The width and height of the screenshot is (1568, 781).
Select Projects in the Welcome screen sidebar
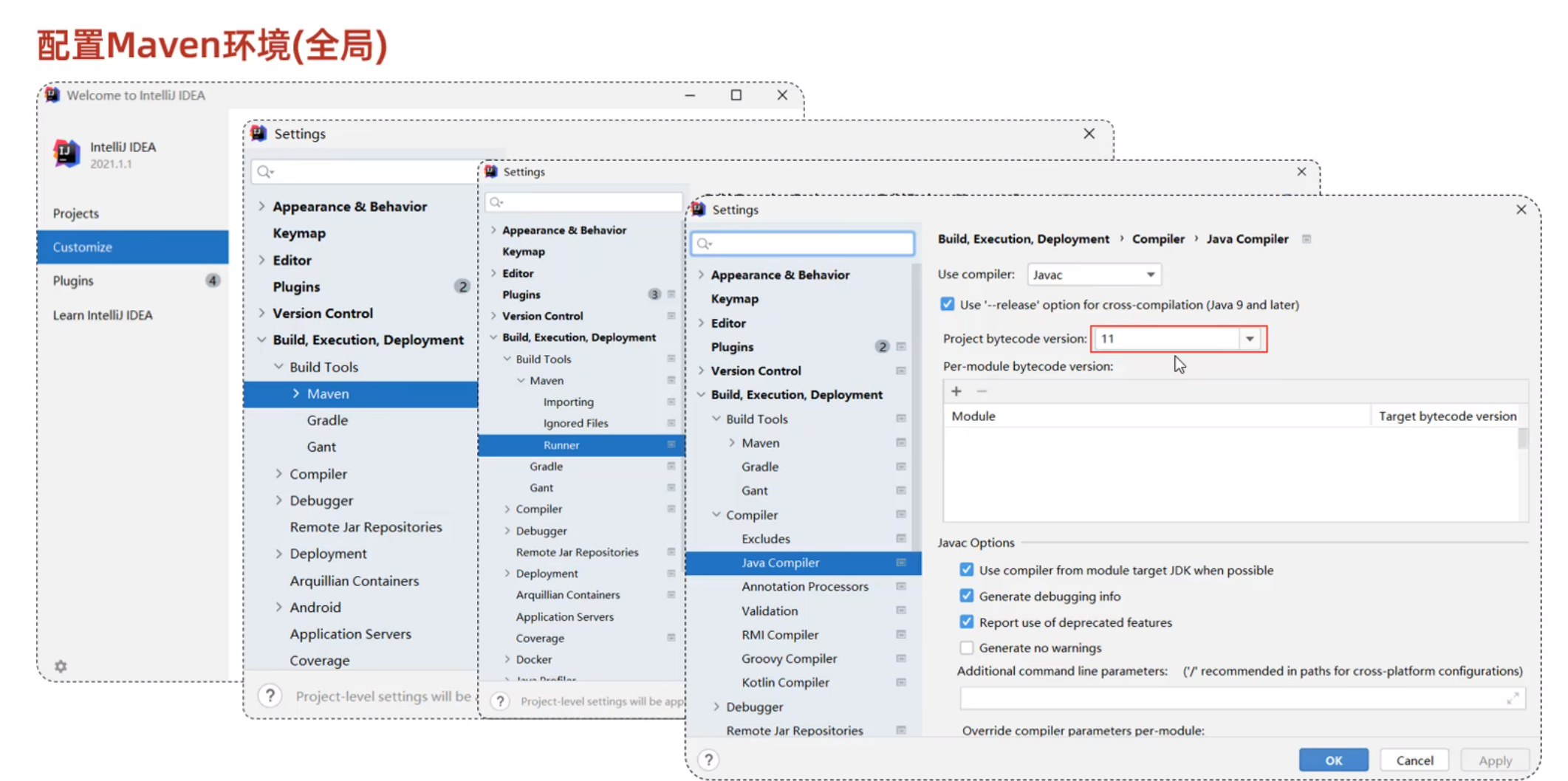tap(76, 213)
